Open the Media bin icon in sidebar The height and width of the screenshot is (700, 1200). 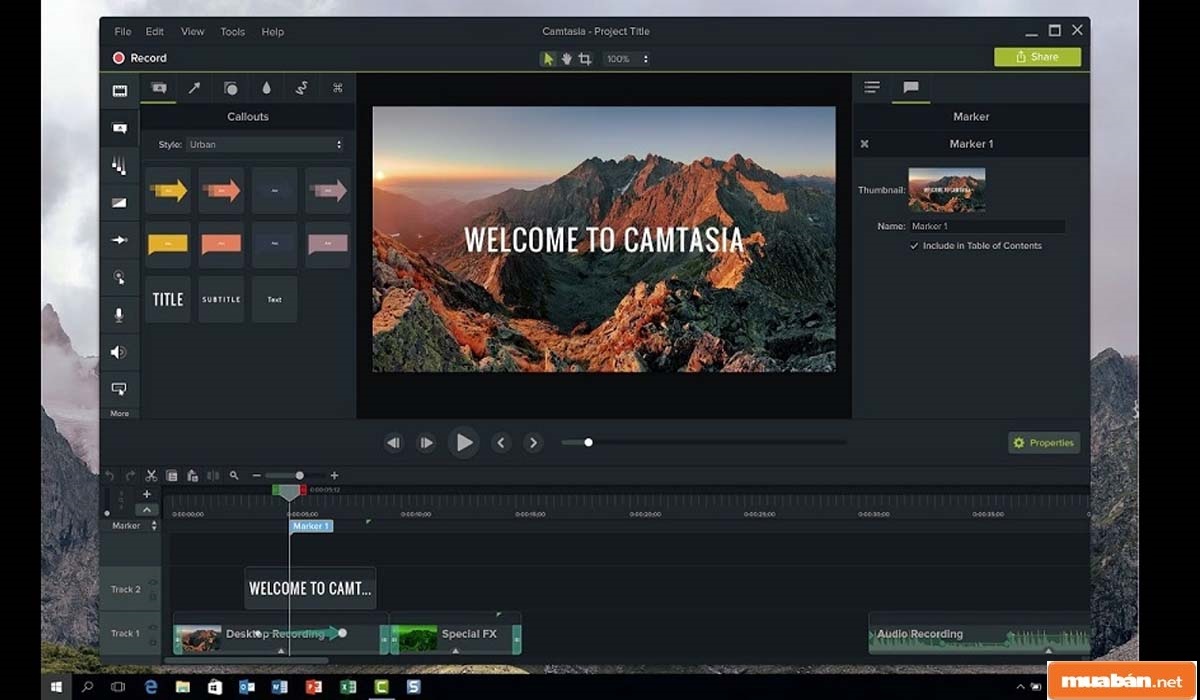(119, 91)
